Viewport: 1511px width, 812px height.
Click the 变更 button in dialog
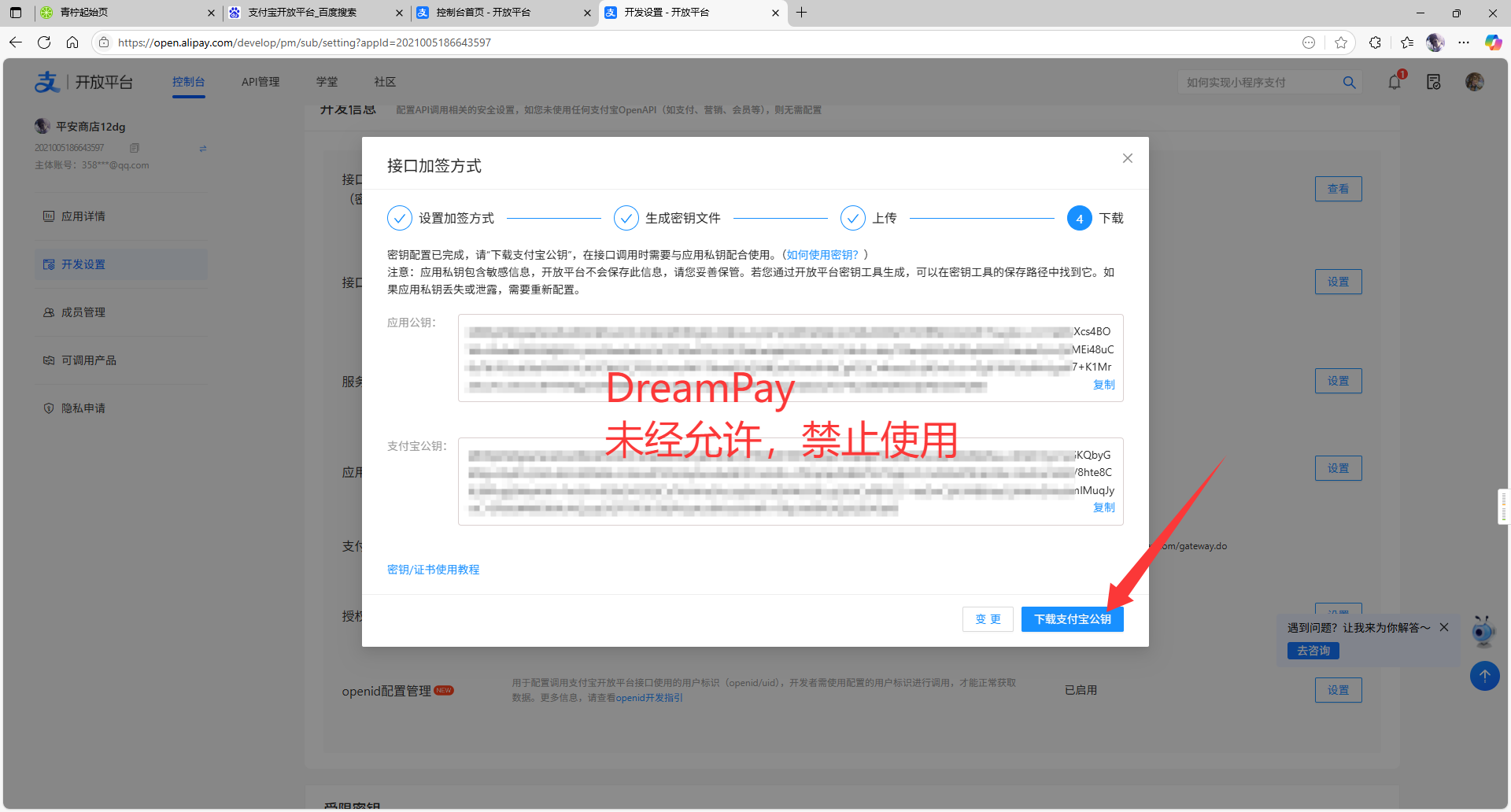pos(988,619)
